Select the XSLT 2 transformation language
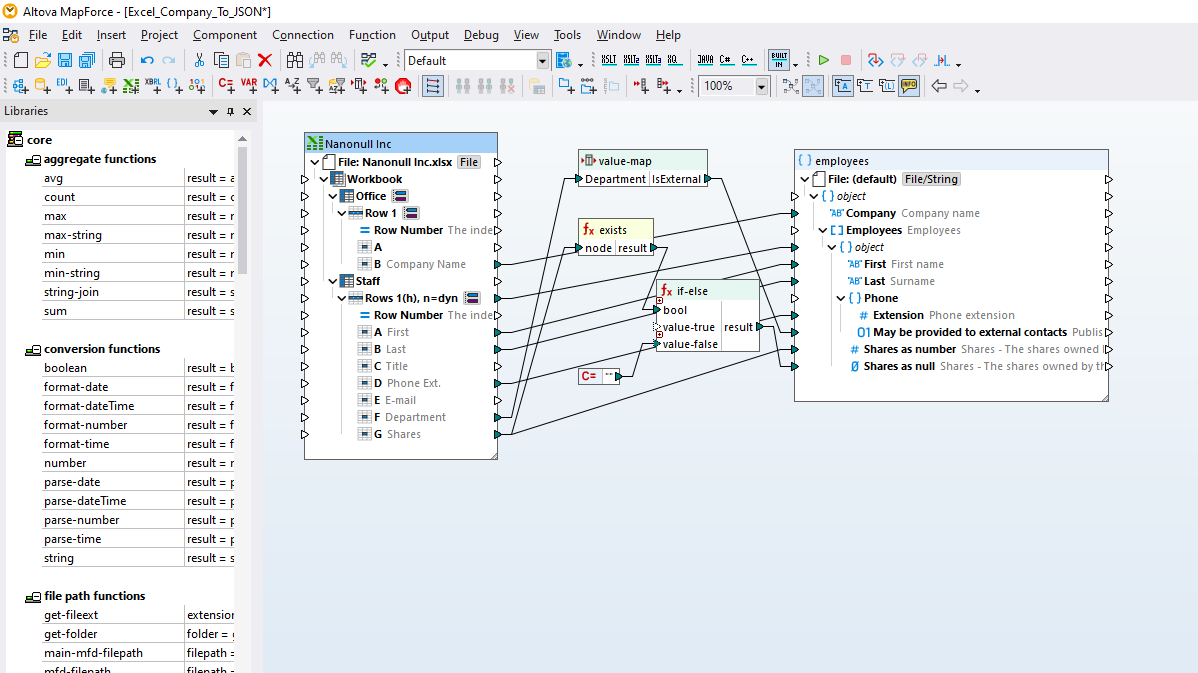 629,59
